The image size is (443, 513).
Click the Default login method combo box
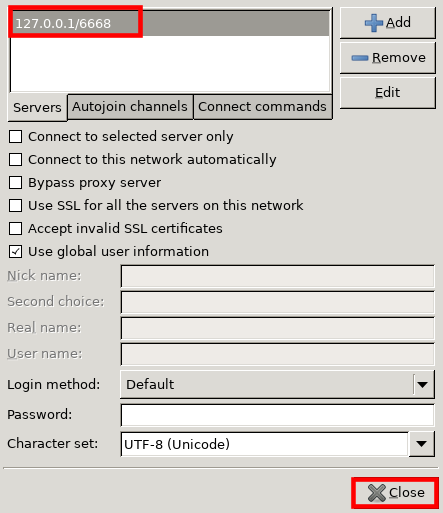click(277, 384)
